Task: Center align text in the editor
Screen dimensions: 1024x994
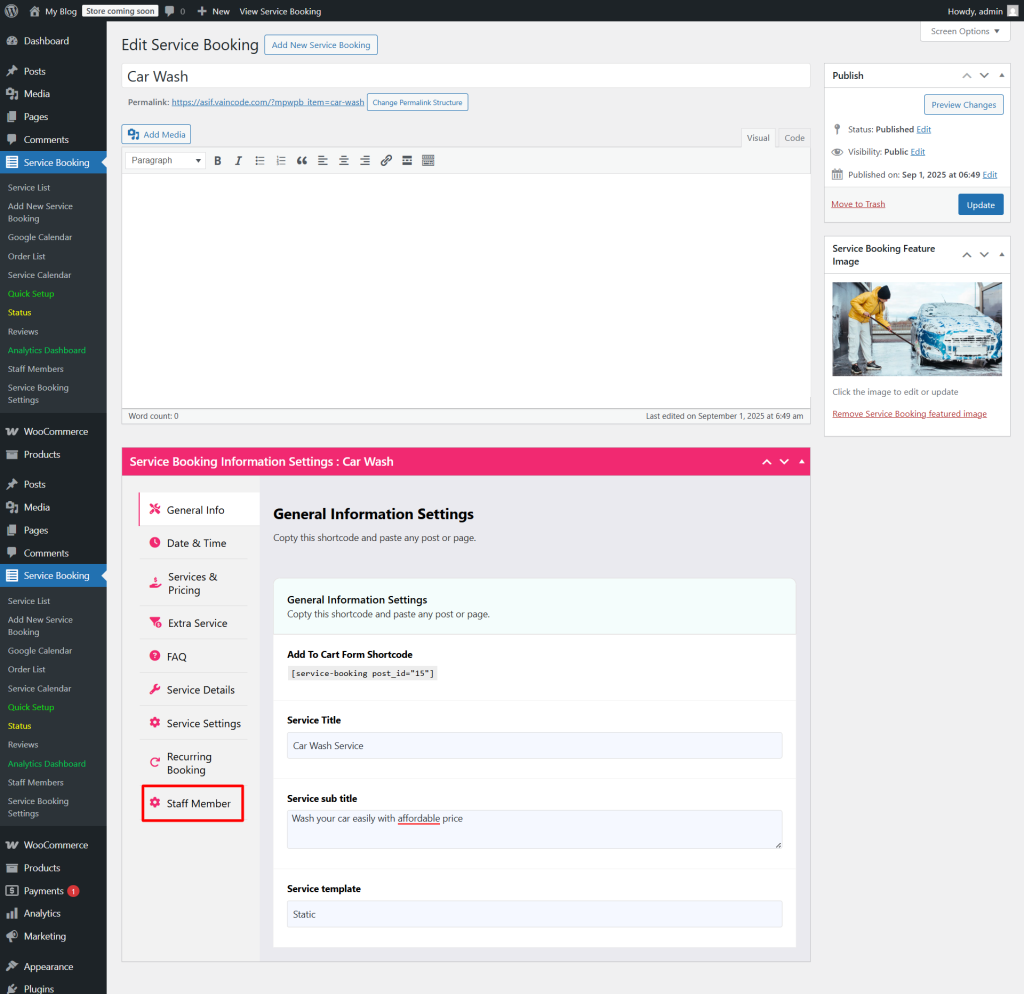Action: click(x=344, y=161)
